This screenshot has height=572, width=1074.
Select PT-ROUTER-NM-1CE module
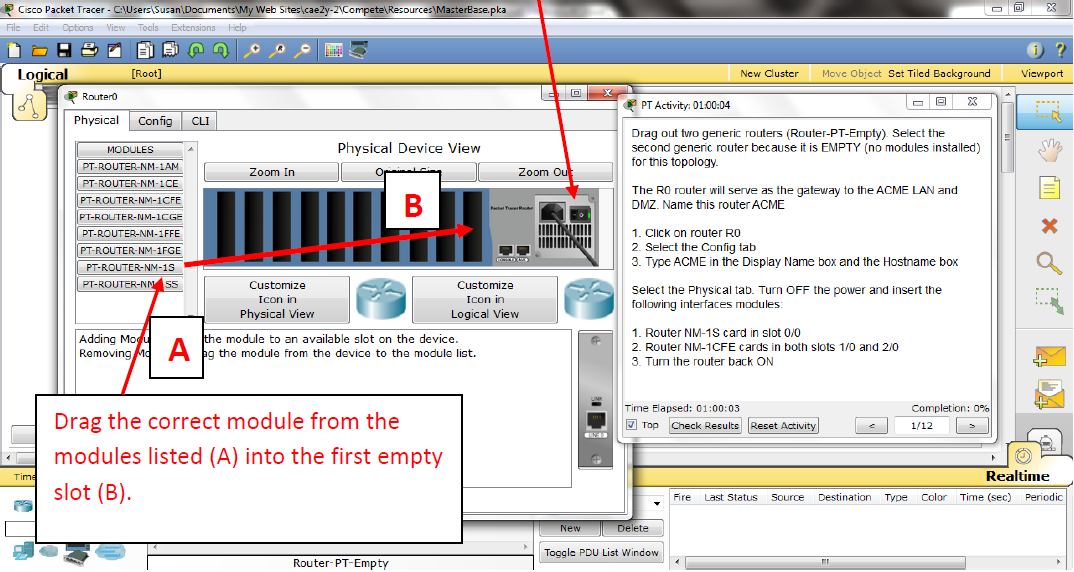(130, 184)
